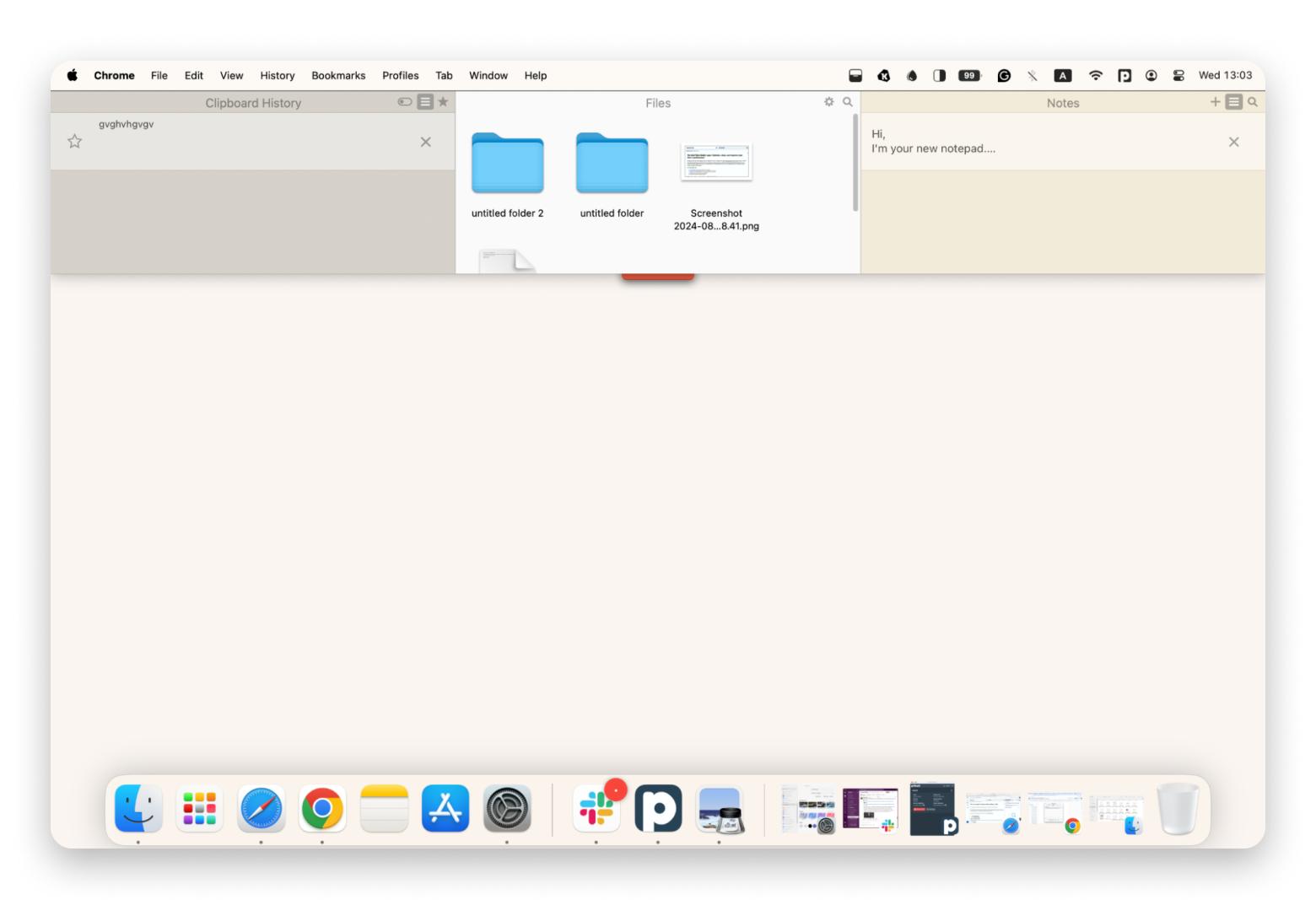Viewport: 1316px width, 916px height.
Task: Click the note text 'Hi, I'm your new notepad'
Action: coord(933,142)
